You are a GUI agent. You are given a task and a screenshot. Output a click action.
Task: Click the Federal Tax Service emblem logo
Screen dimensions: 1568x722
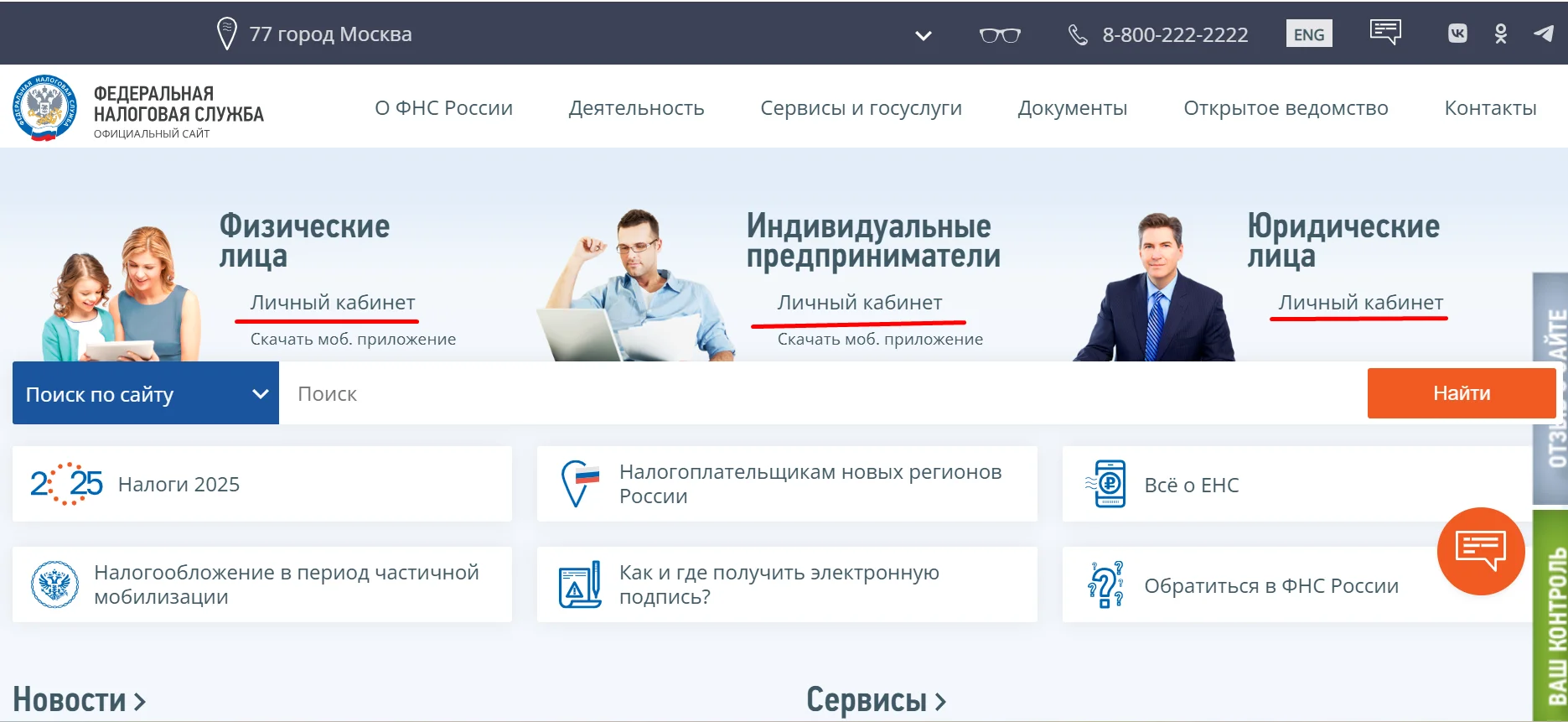click(x=45, y=107)
